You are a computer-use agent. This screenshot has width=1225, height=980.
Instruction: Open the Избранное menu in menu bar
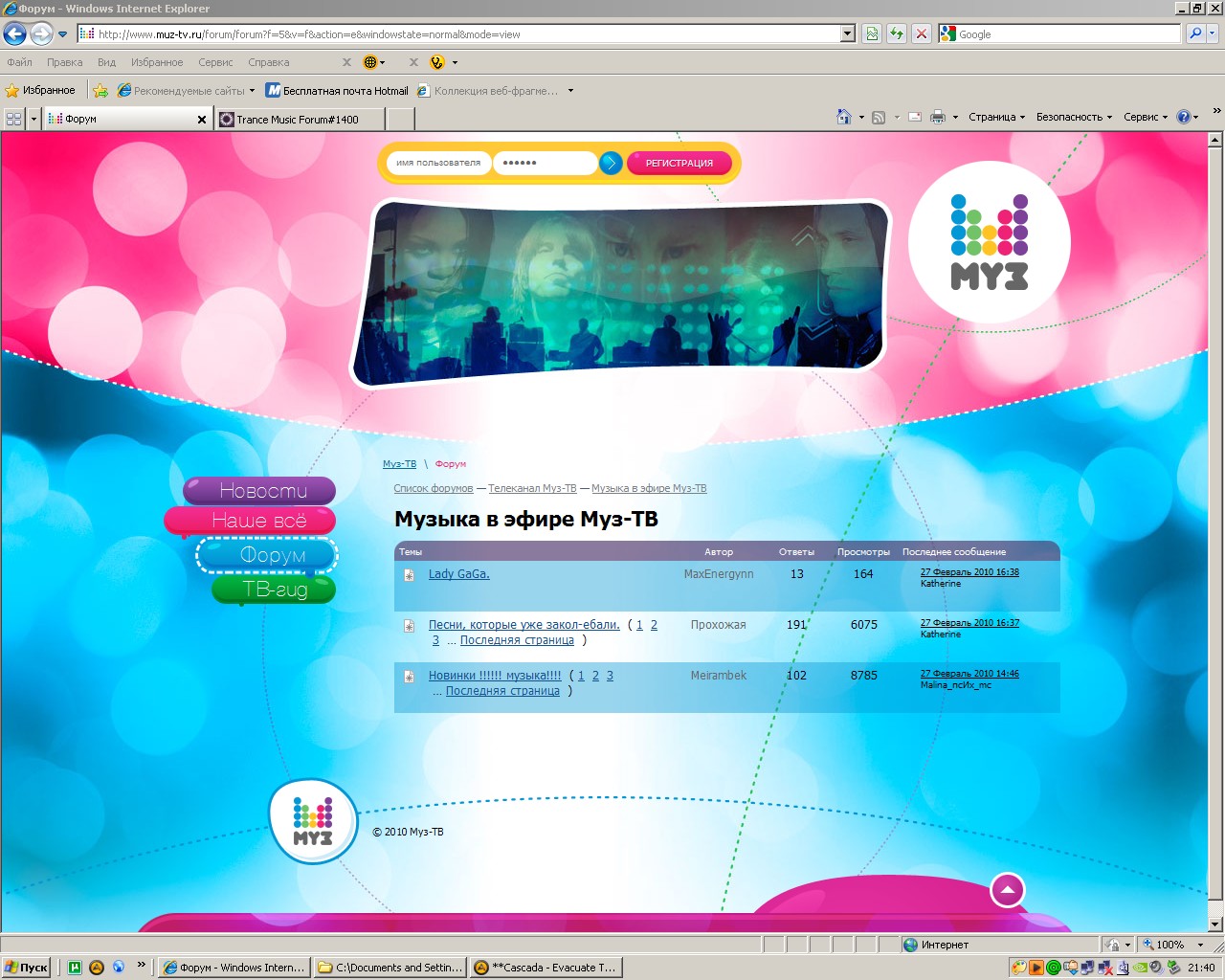pos(157,62)
